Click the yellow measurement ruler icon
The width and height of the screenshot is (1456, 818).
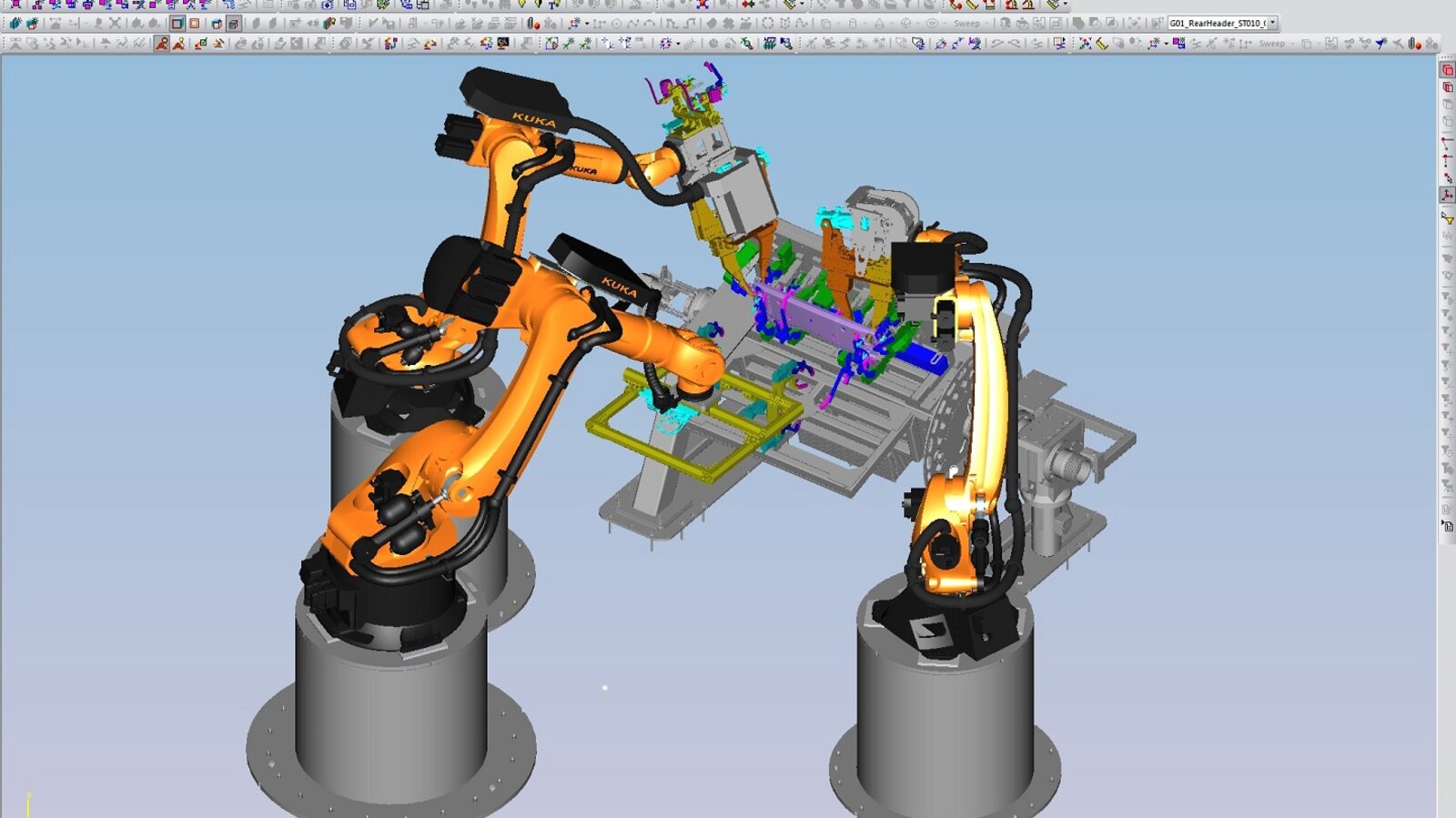click(x=1102, y=44)
